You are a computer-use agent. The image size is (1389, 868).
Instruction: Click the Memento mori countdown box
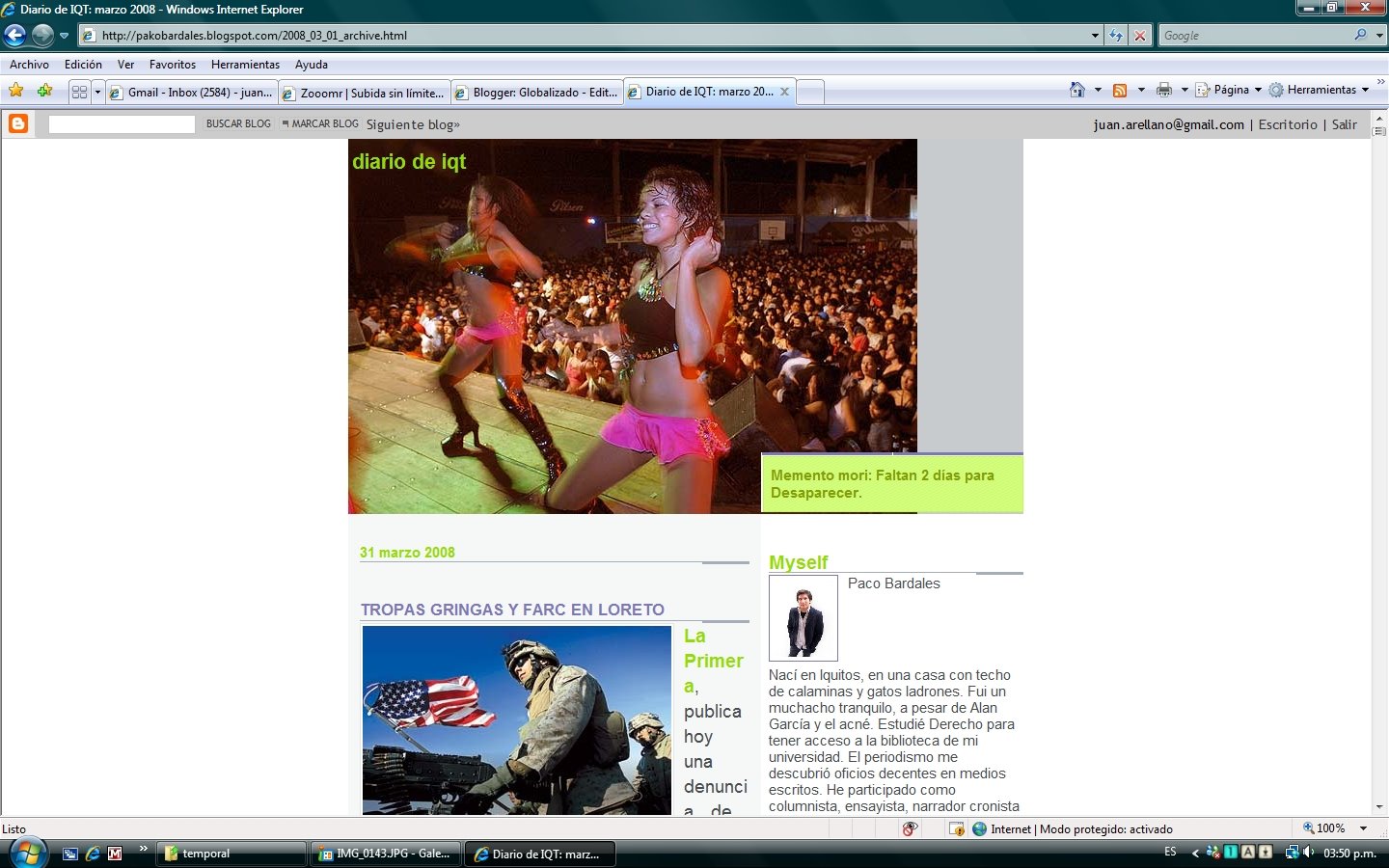892,484
